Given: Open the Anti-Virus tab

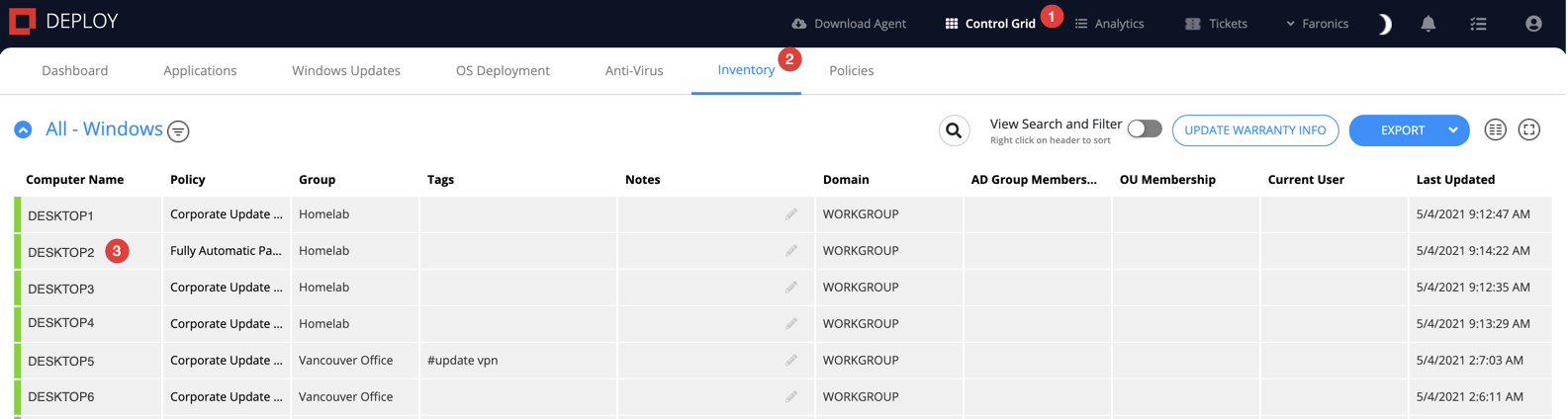Looking at the screenshot, I should pos(634,70).
